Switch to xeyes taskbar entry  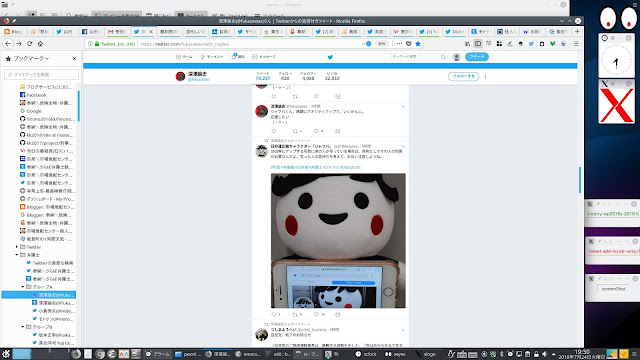click(x=396, y=354)
